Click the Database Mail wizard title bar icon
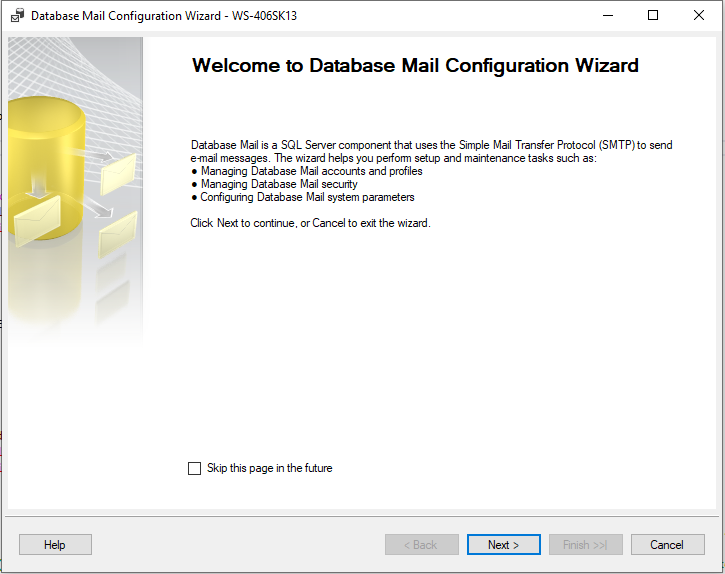725x574 pixels. coord(17,15)
